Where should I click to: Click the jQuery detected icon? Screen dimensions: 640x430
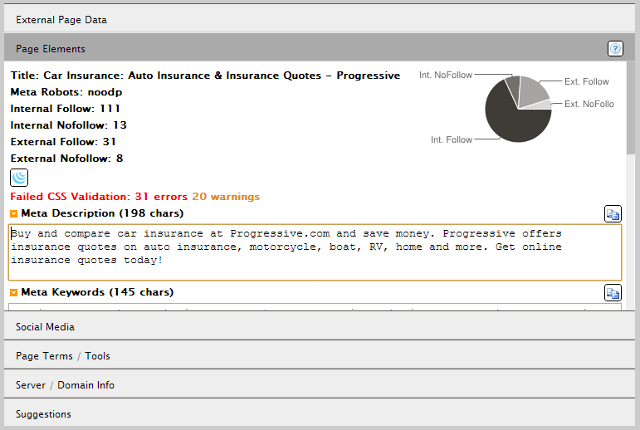(19, 177)
